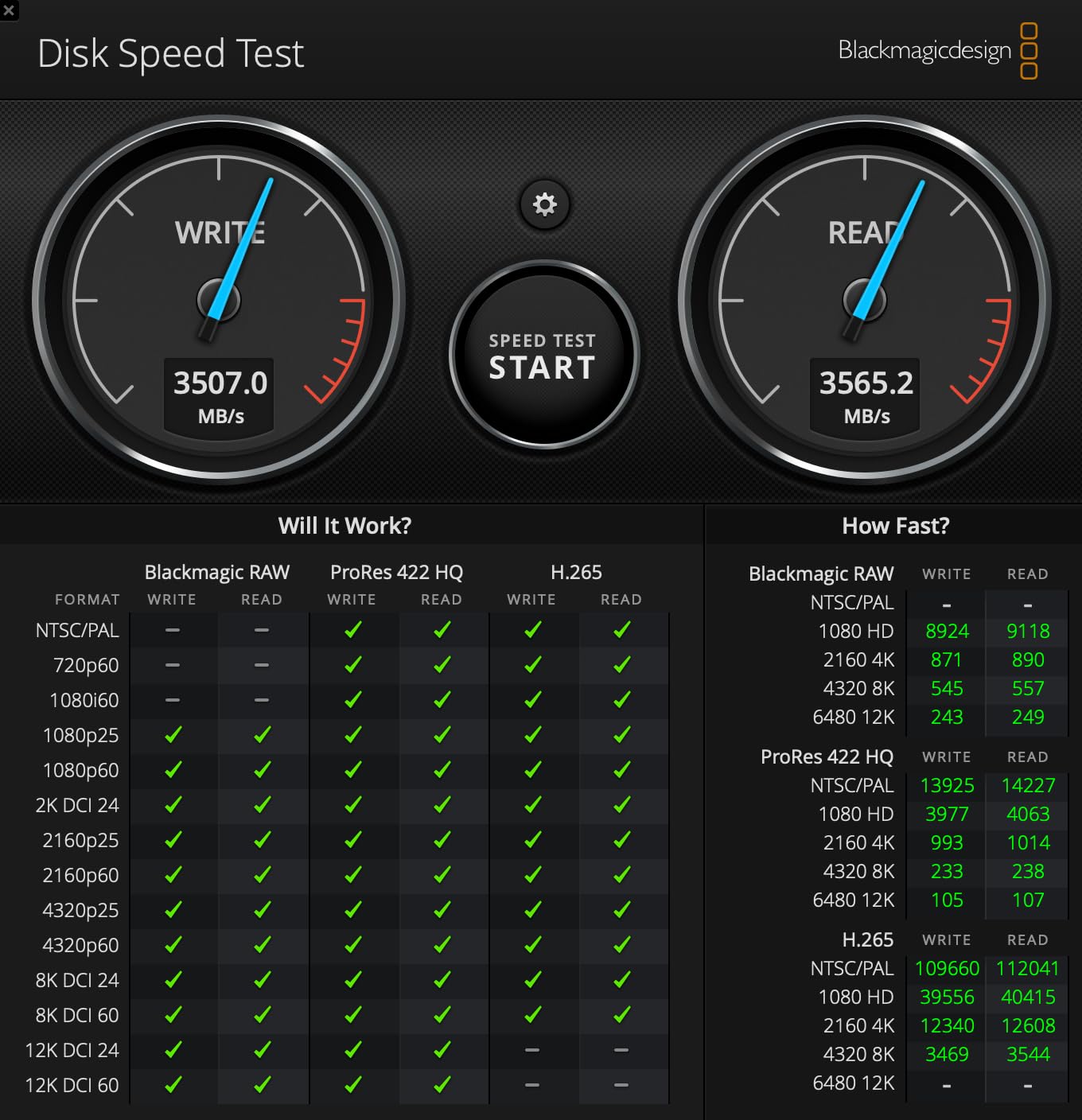The height and width of the screenshot is (1120, 1082).
Task: Click the 4320p25 format row label
Action: coord(81,910)
